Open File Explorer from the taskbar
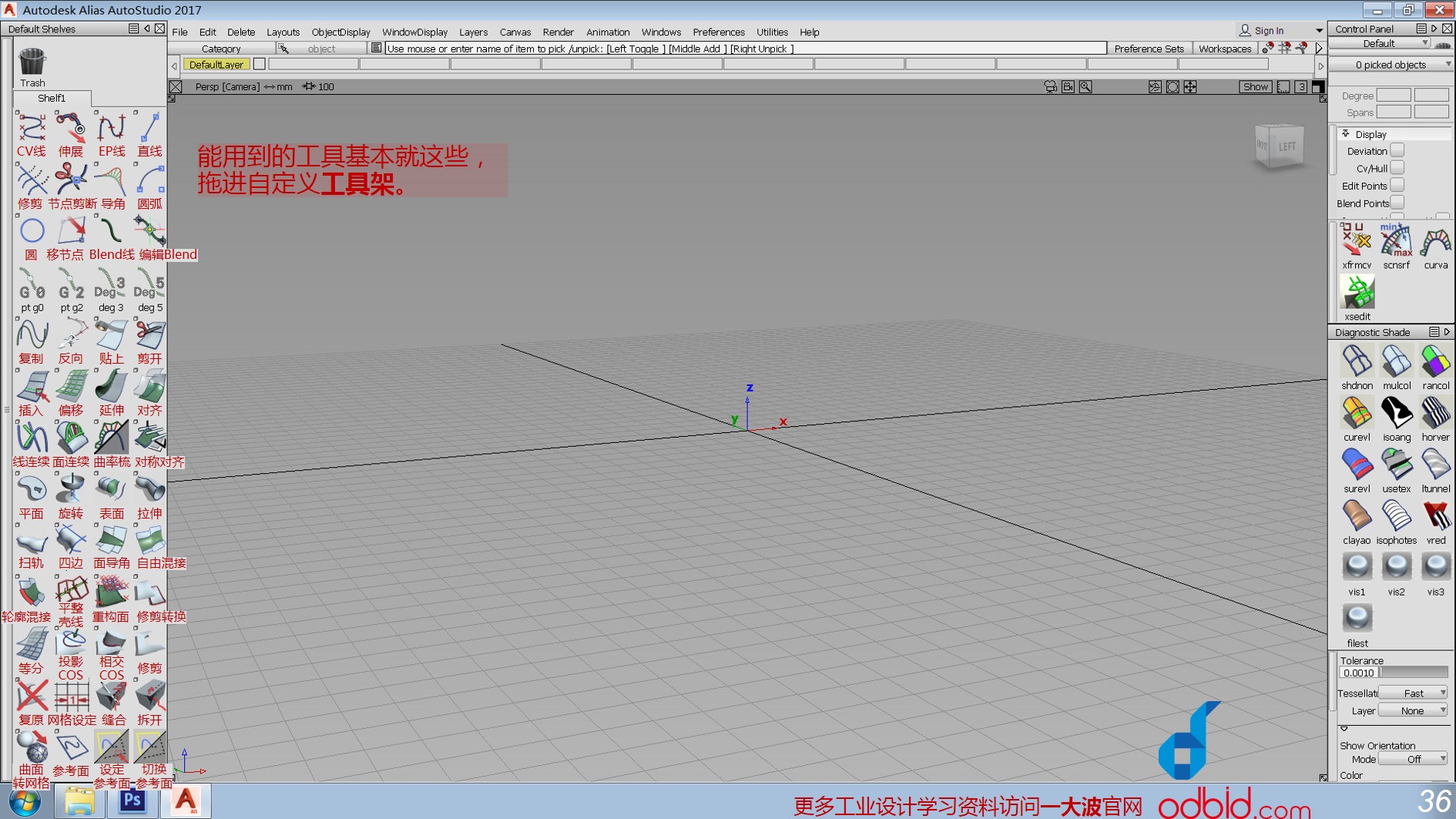 pyautogui.click(x=79, y=801)
